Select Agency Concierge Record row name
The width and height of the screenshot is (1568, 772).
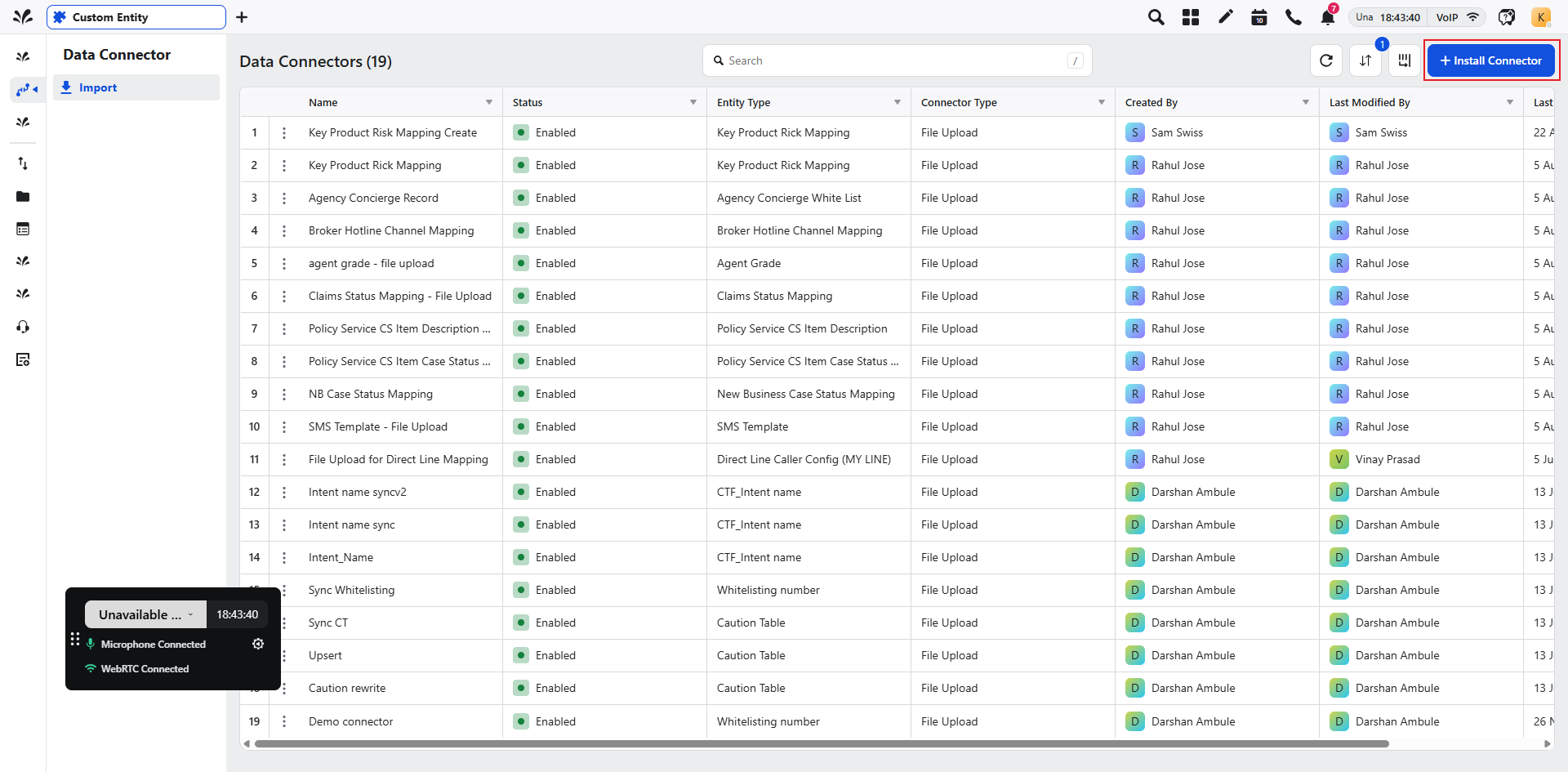pos(373,198)
